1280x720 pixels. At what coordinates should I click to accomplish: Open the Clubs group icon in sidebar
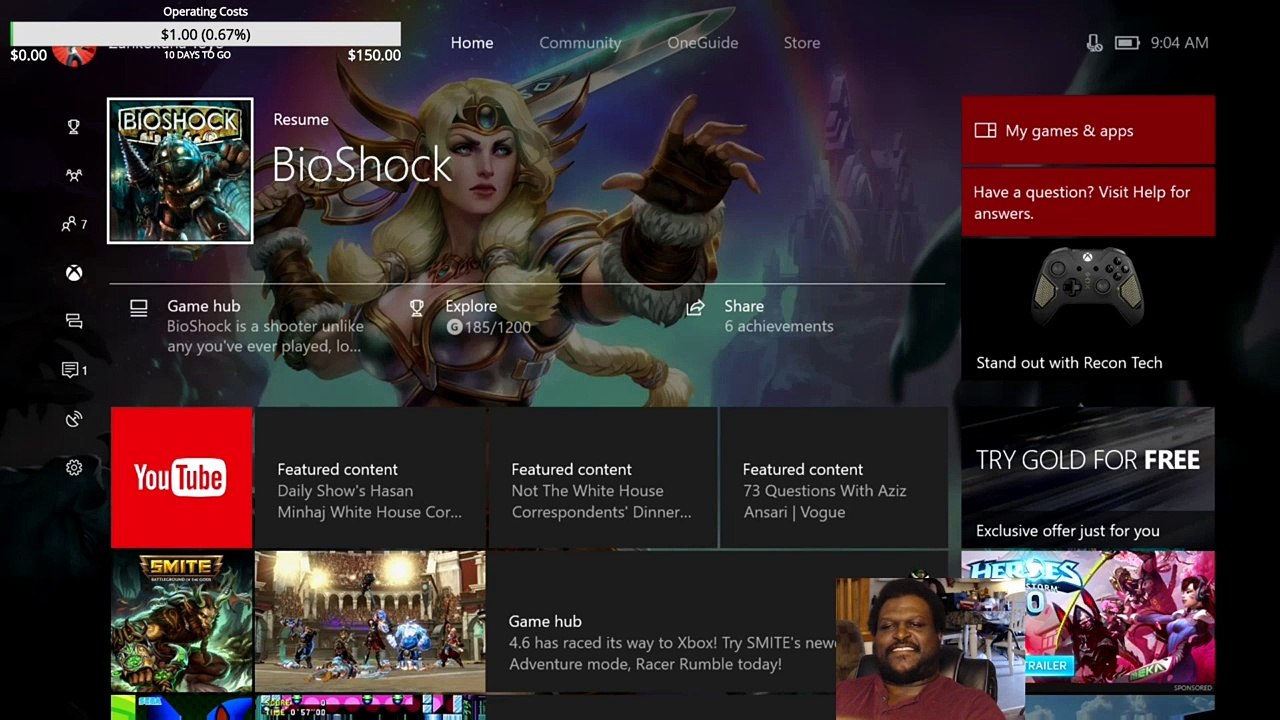point(73,175)
